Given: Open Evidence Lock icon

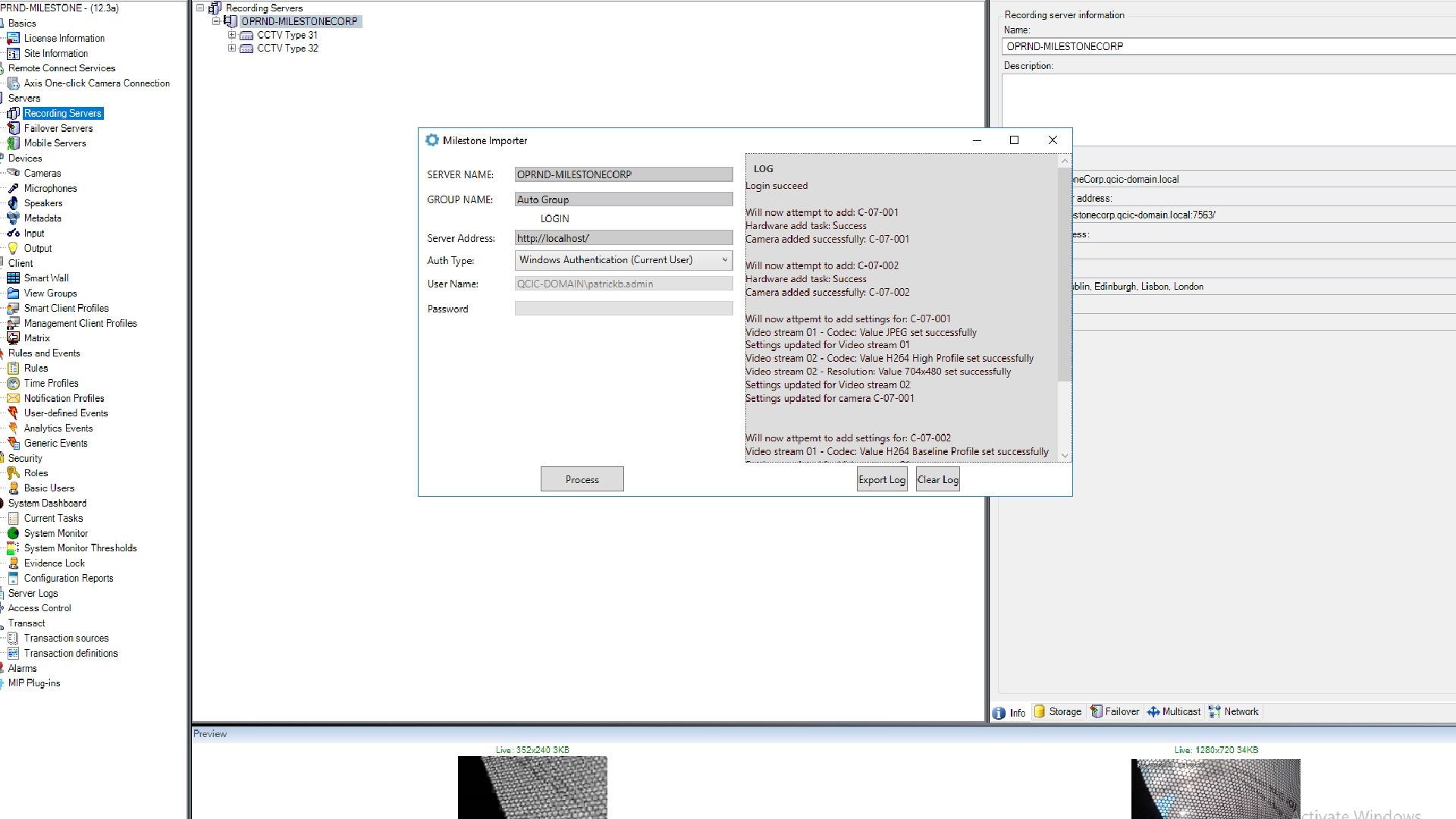Looking at the screenshot, I should (13, 563).
